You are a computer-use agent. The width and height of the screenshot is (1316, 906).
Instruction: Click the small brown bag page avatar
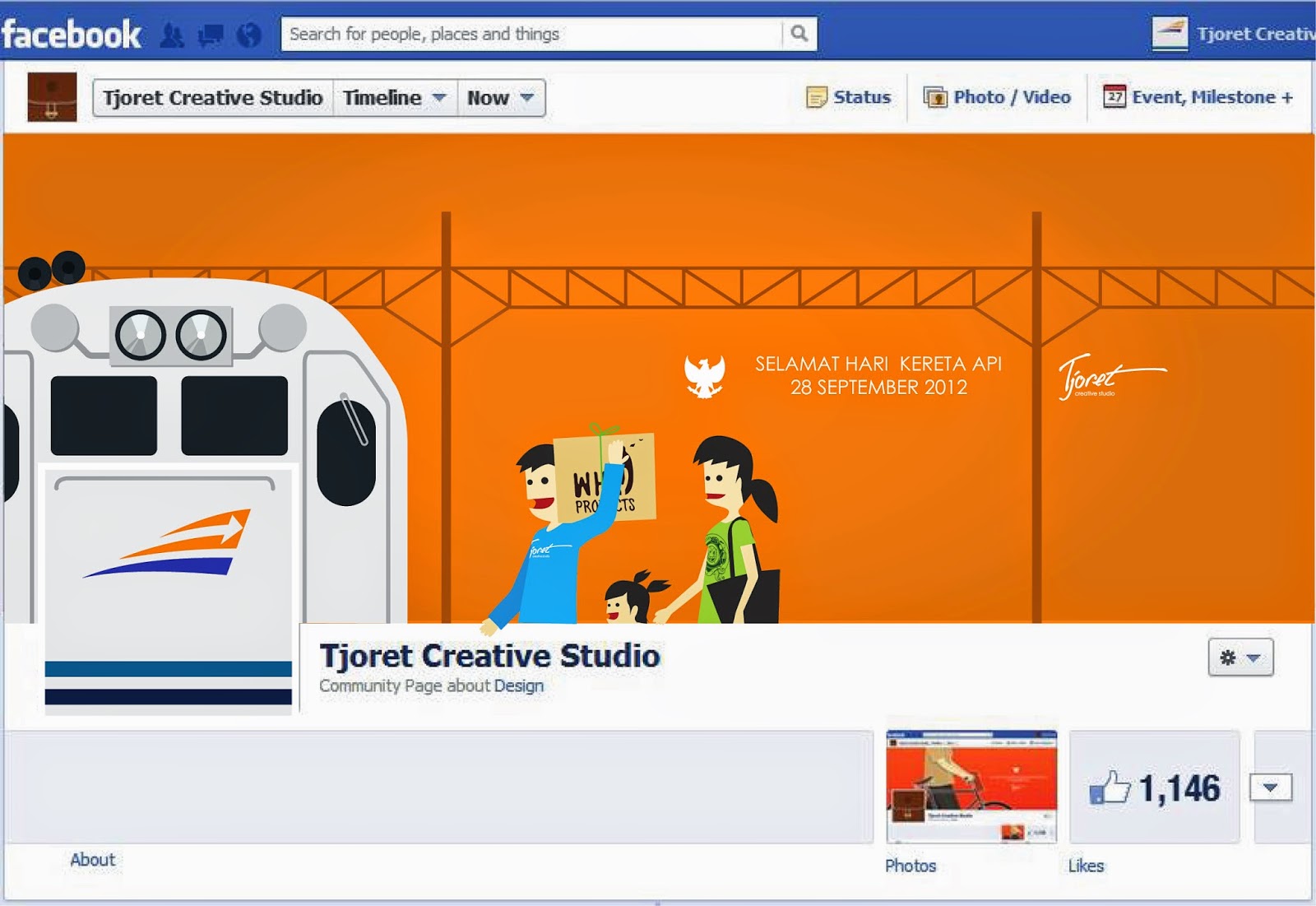click(x=52, y=97)
